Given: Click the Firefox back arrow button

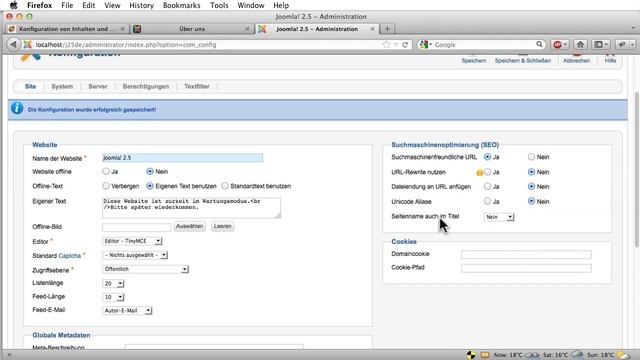Looking at the screenshot, I should pos(13,44).
